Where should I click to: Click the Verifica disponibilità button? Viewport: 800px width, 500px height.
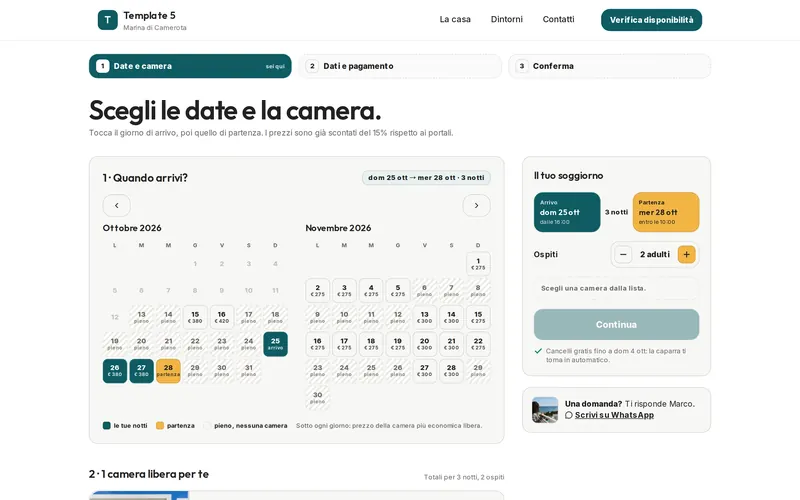click(652, 20)
